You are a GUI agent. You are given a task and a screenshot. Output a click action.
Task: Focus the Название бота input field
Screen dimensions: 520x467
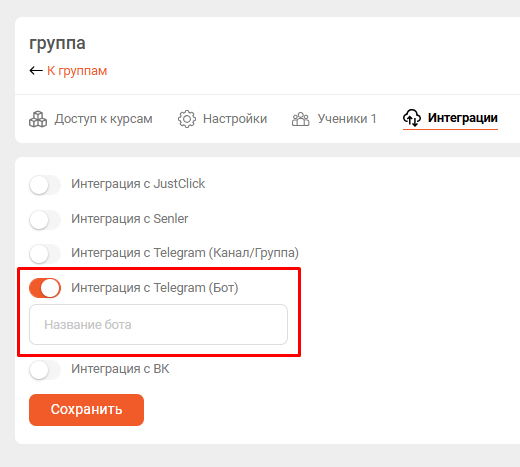pos(158,324)
